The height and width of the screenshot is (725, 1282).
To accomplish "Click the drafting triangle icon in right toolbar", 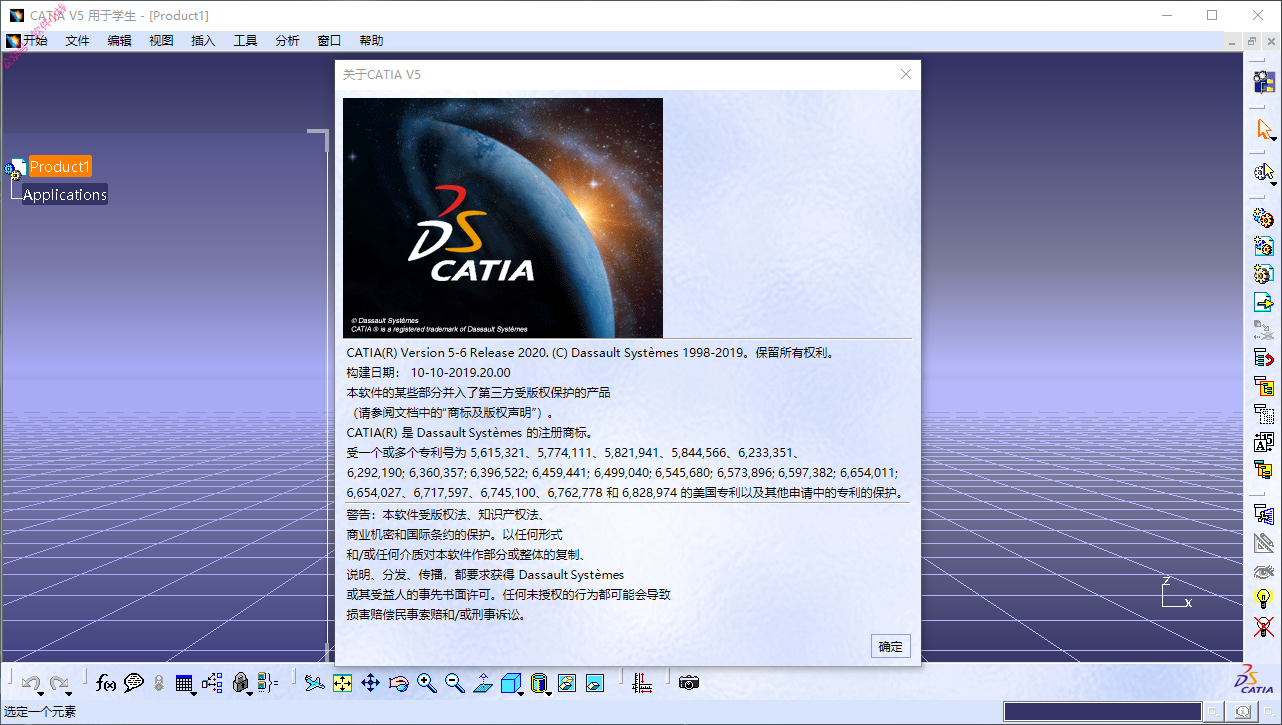I will coord(1264,543).
